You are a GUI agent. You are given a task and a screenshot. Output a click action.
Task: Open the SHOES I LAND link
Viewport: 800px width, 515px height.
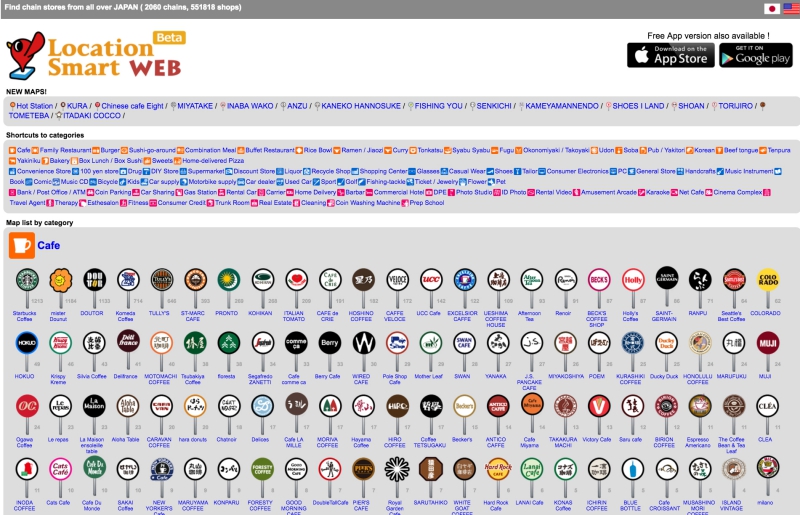(638, 106)
